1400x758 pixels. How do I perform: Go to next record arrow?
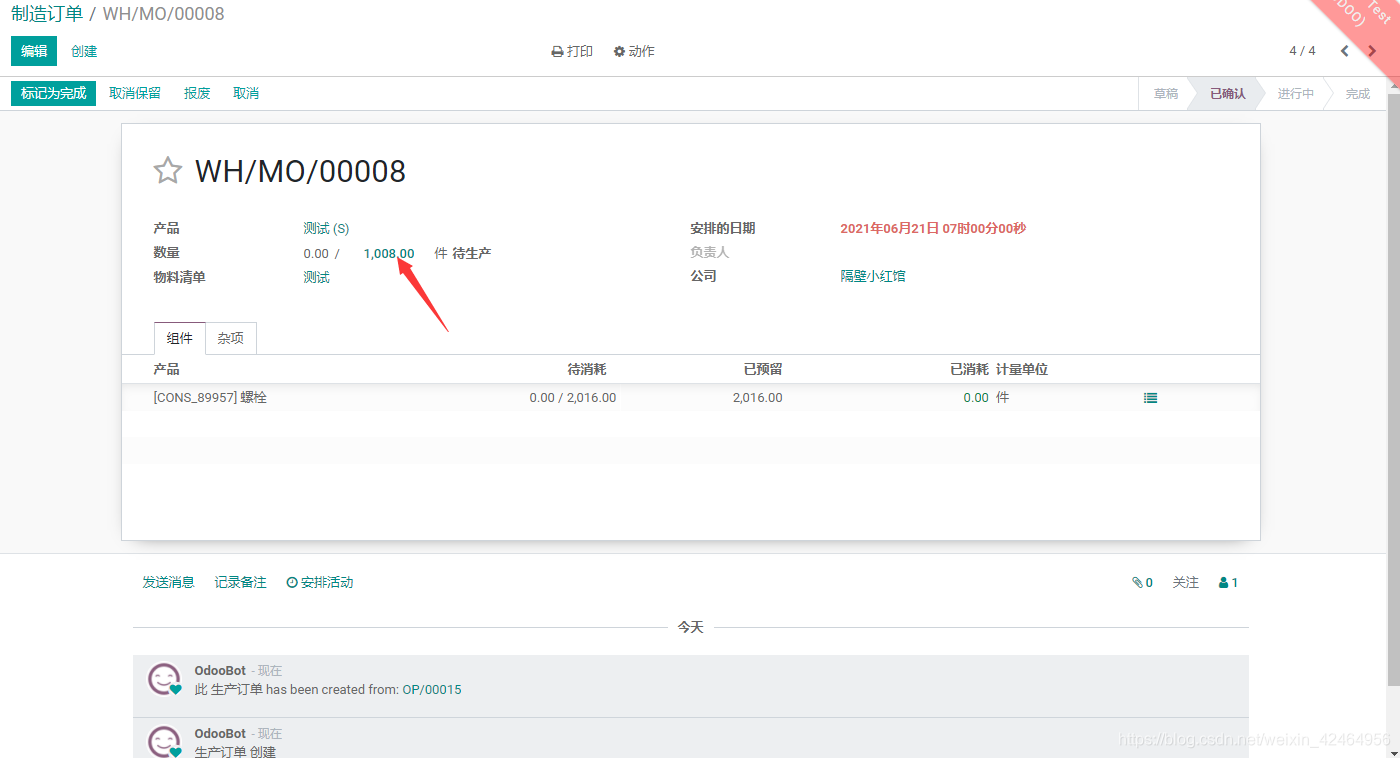[x=1372, y=51]
